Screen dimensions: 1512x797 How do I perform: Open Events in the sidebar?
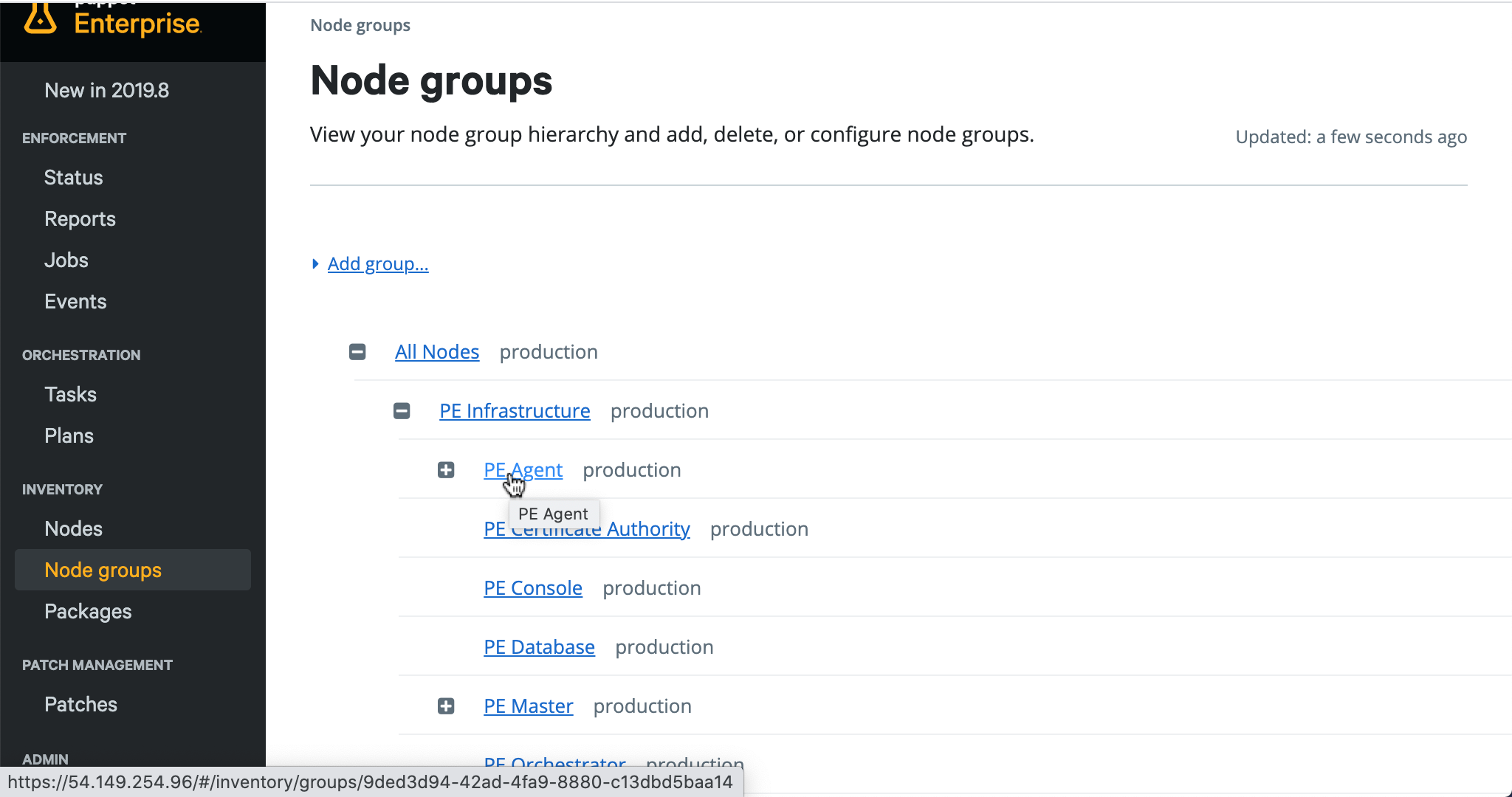[x=75, y=301]
